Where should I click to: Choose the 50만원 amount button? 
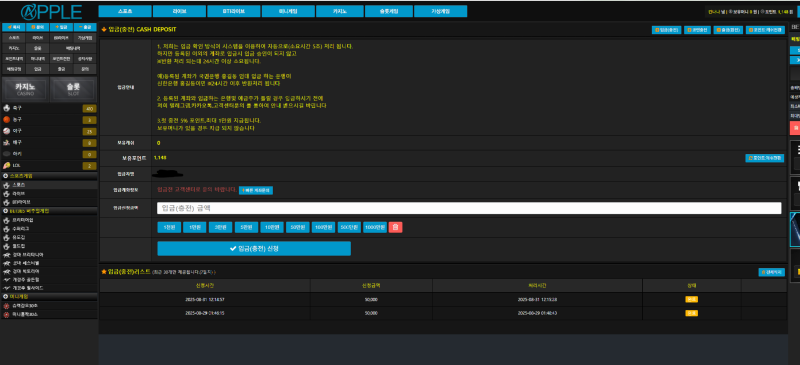tap(297, 227)
